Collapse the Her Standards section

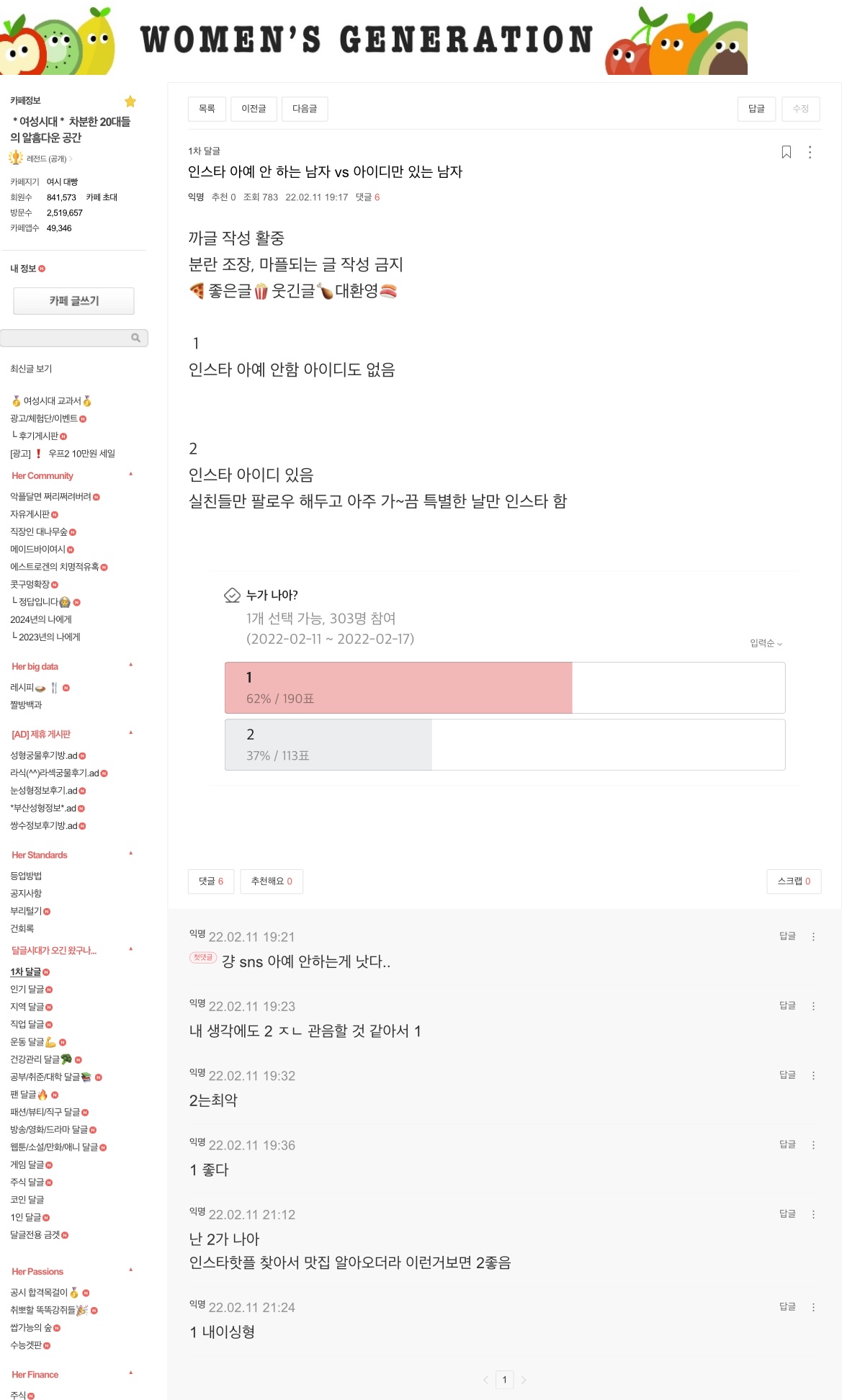[x=130, y=854]
